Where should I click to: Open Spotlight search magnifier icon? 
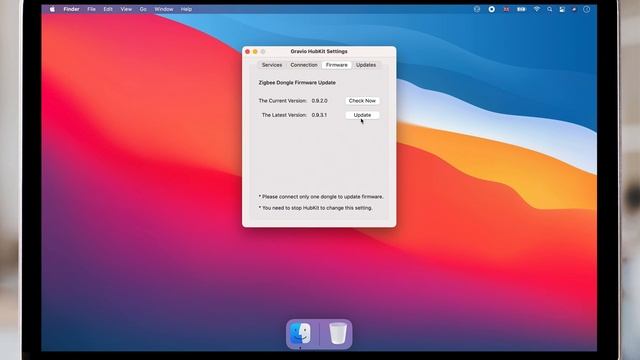point(550,9)
